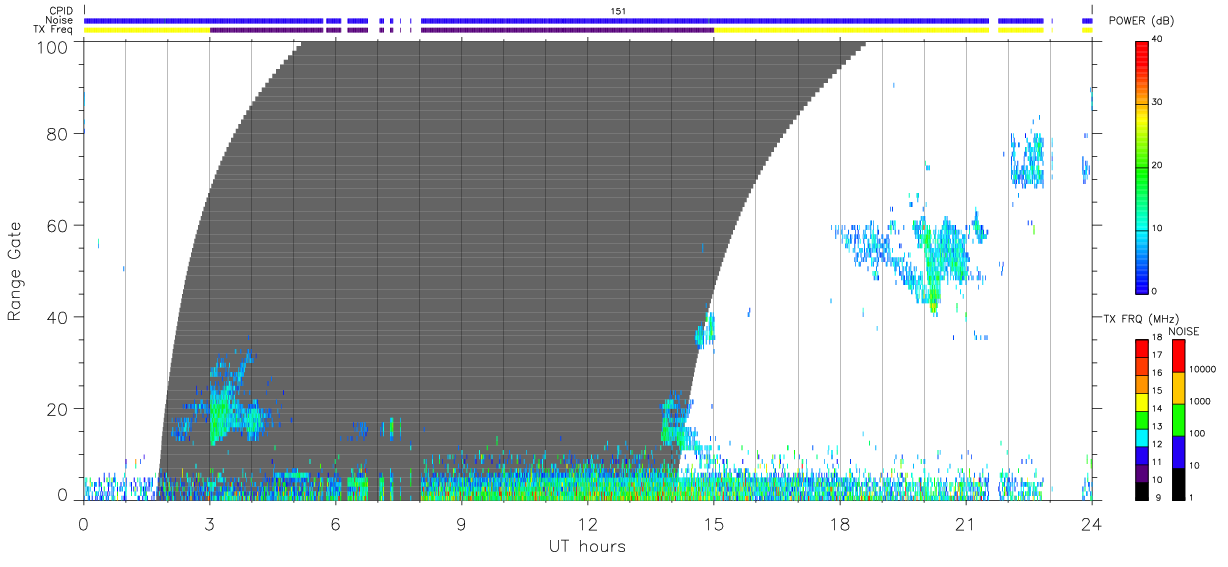
Task: Click the 'TX Freq' row label
Action: pos(54,29)
